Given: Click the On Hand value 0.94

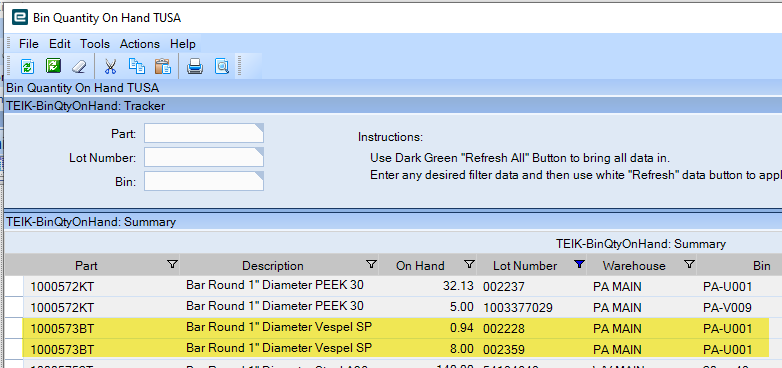Looking at the screenshot, I should pyautogui.click(x=461, y=329).
